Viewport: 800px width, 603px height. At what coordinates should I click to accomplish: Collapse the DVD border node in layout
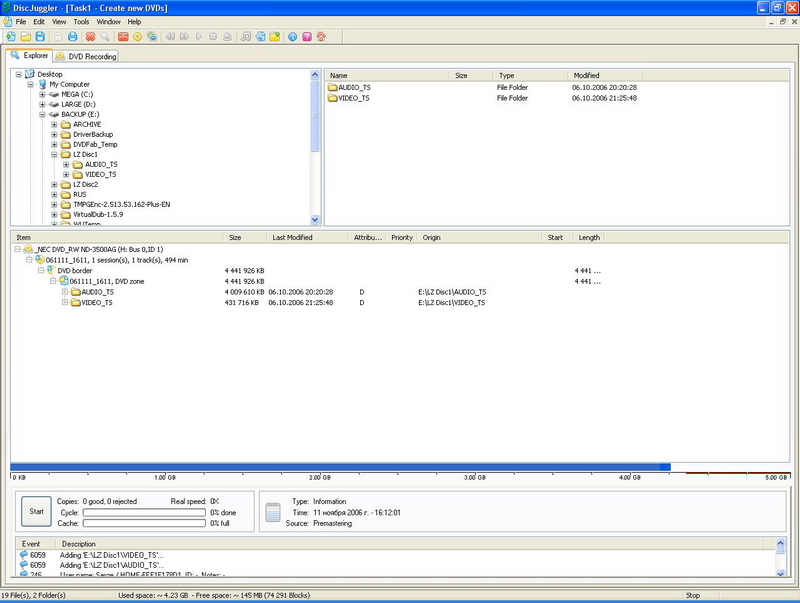pyautogui.click(x=41, y=270)
